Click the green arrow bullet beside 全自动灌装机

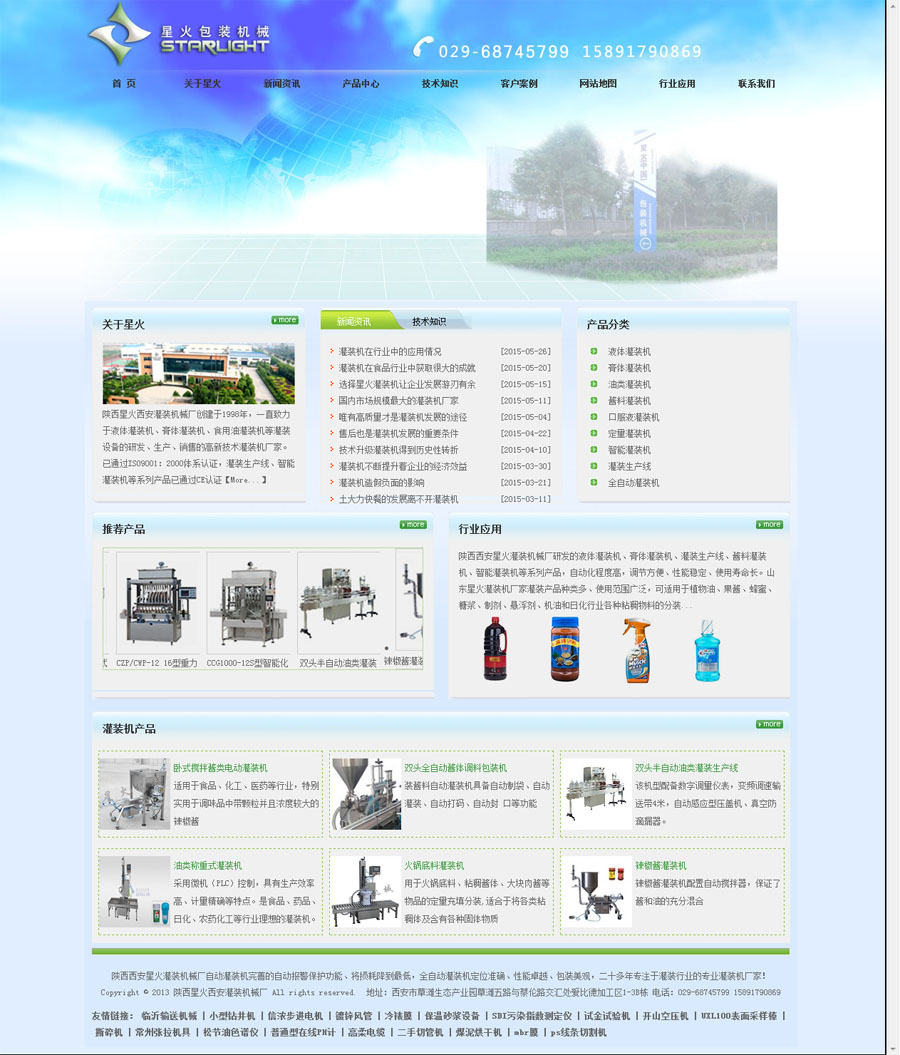pyautogui.click(x=594, y=483)
